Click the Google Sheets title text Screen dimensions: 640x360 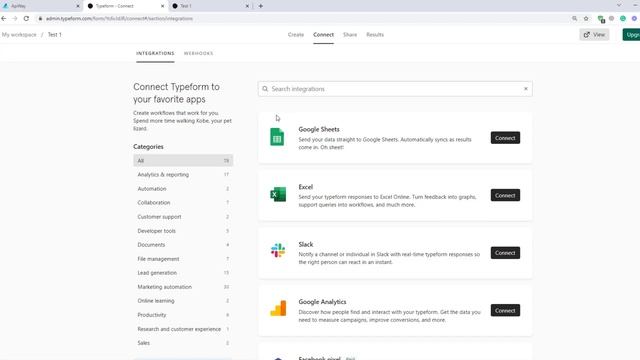[x=319, y=129]
